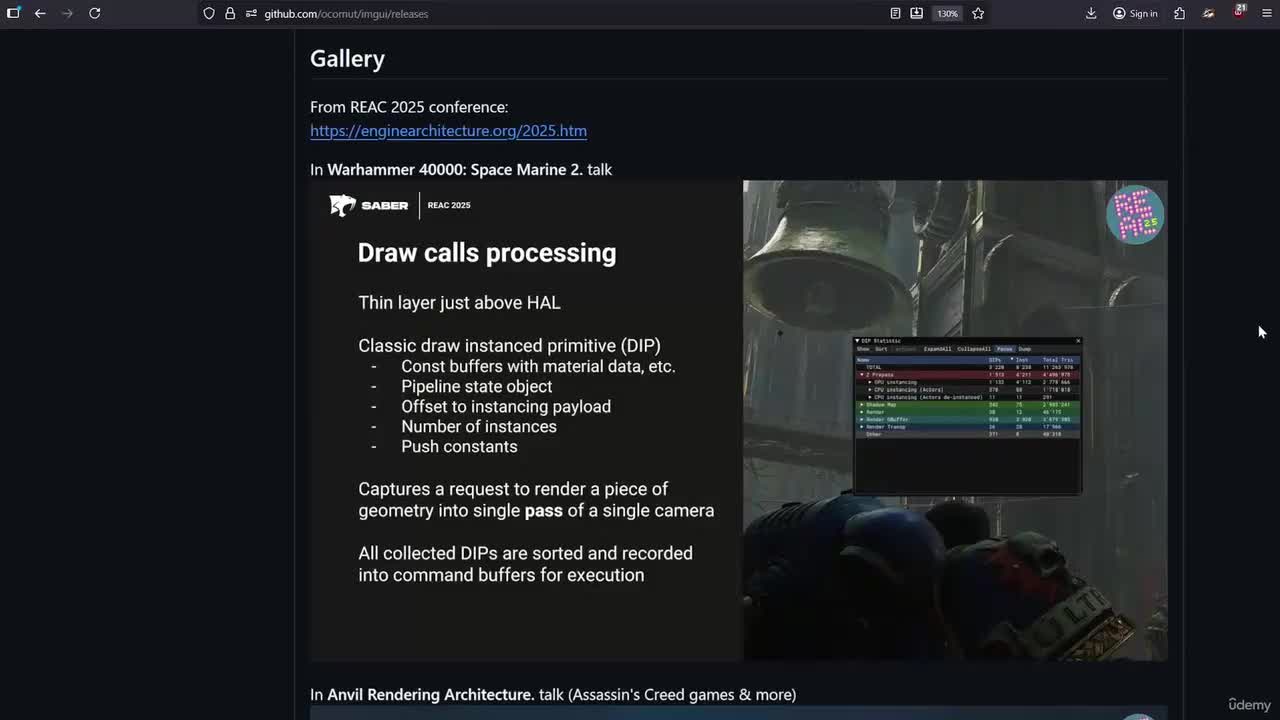Click the 130% zoom level indicator
This screenshot has height=720, width=1280.
[x=947, y=13]
